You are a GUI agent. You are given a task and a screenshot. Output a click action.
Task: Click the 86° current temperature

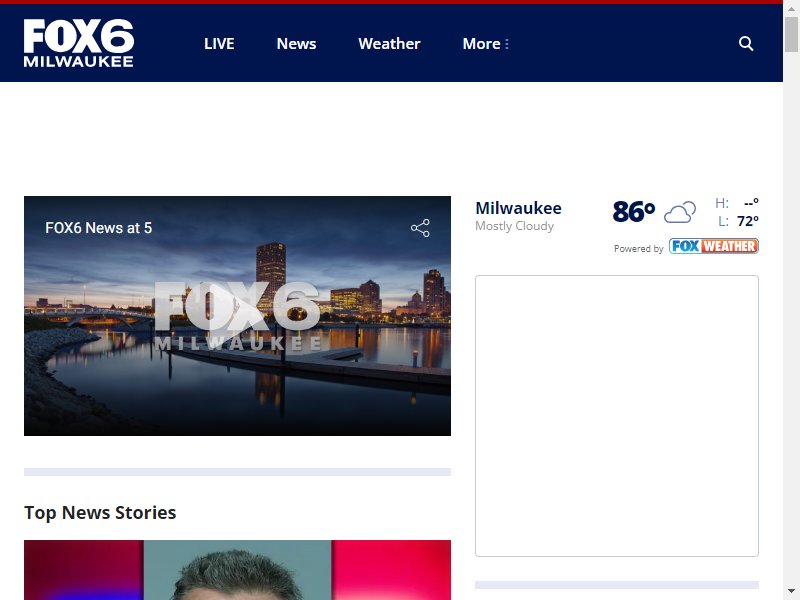[x=634, y=212]
